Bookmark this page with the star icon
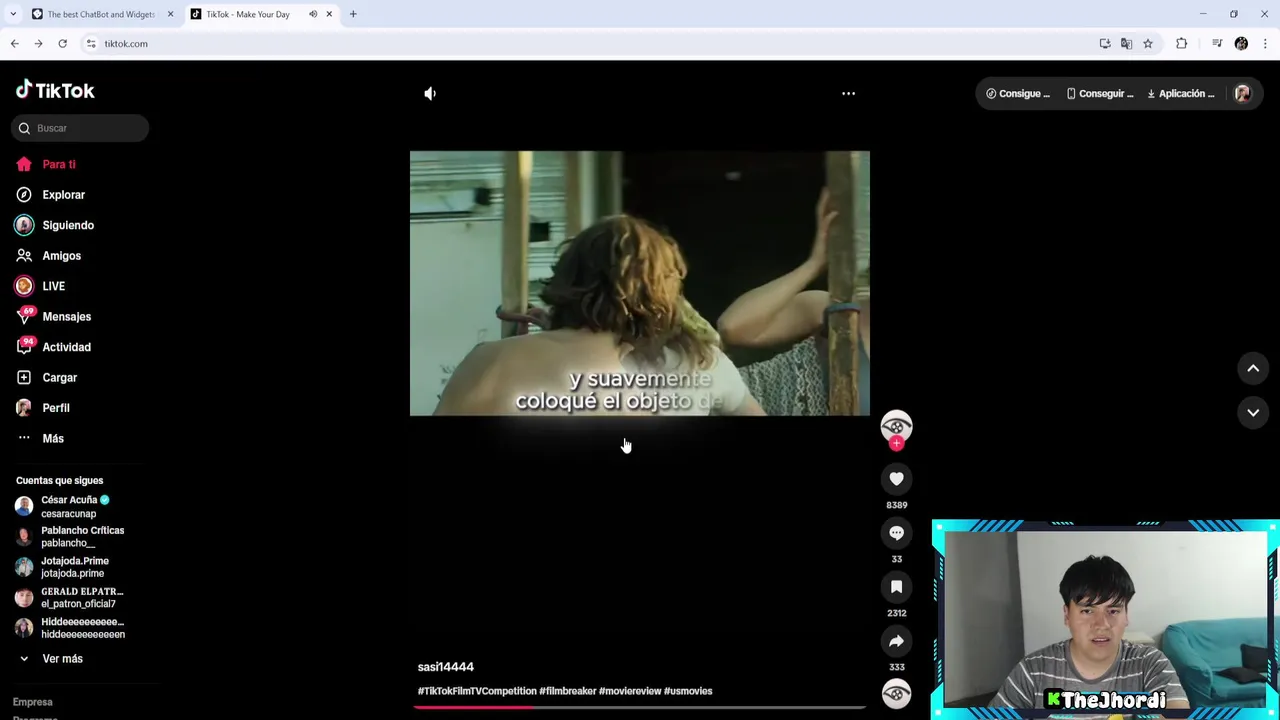 click(1148, 44)
